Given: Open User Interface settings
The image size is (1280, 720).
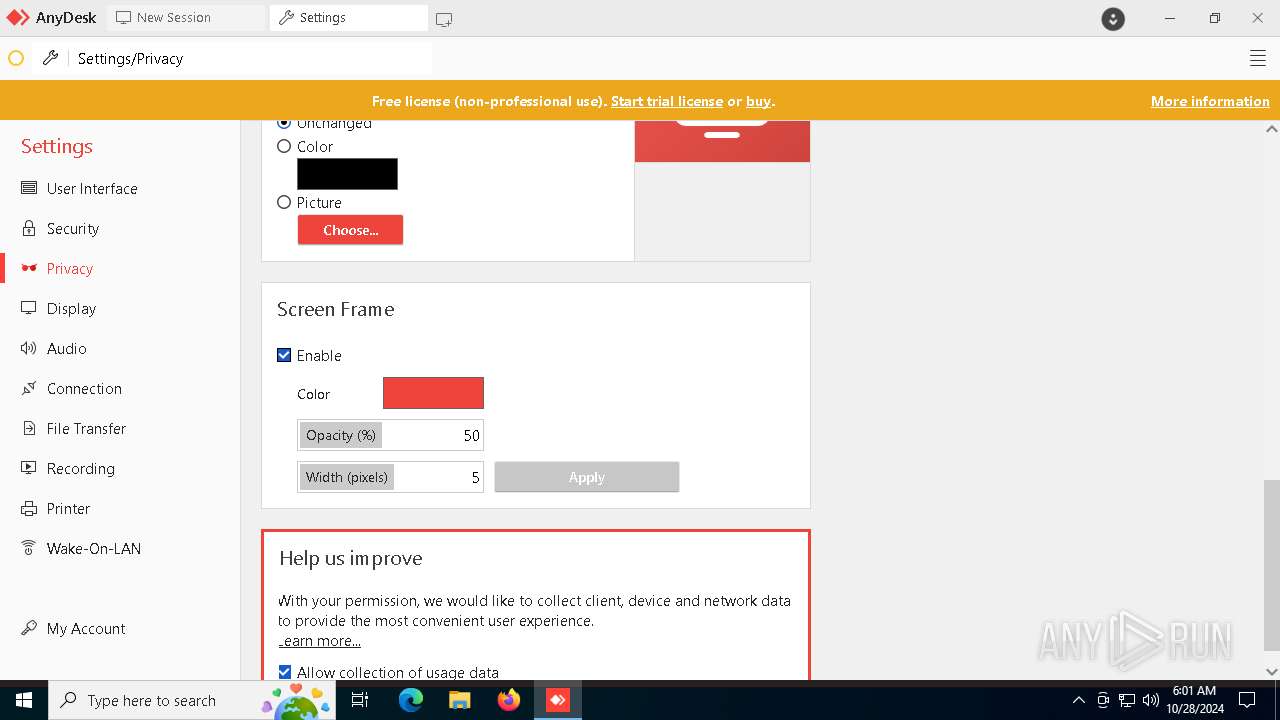Looking at the screenshot, I should point(92,188).
